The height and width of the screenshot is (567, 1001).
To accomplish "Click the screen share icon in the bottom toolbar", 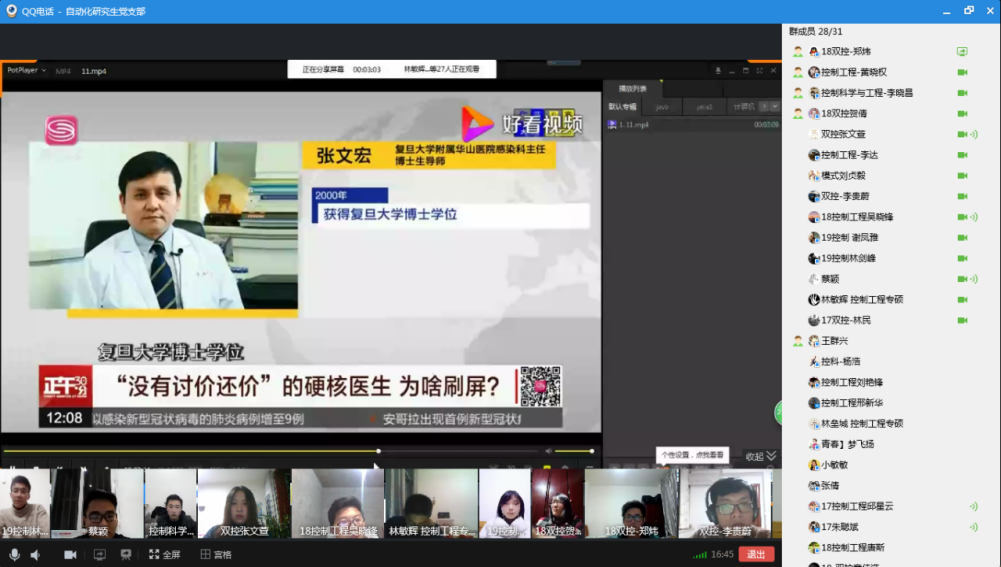I will tap(99, 554).
